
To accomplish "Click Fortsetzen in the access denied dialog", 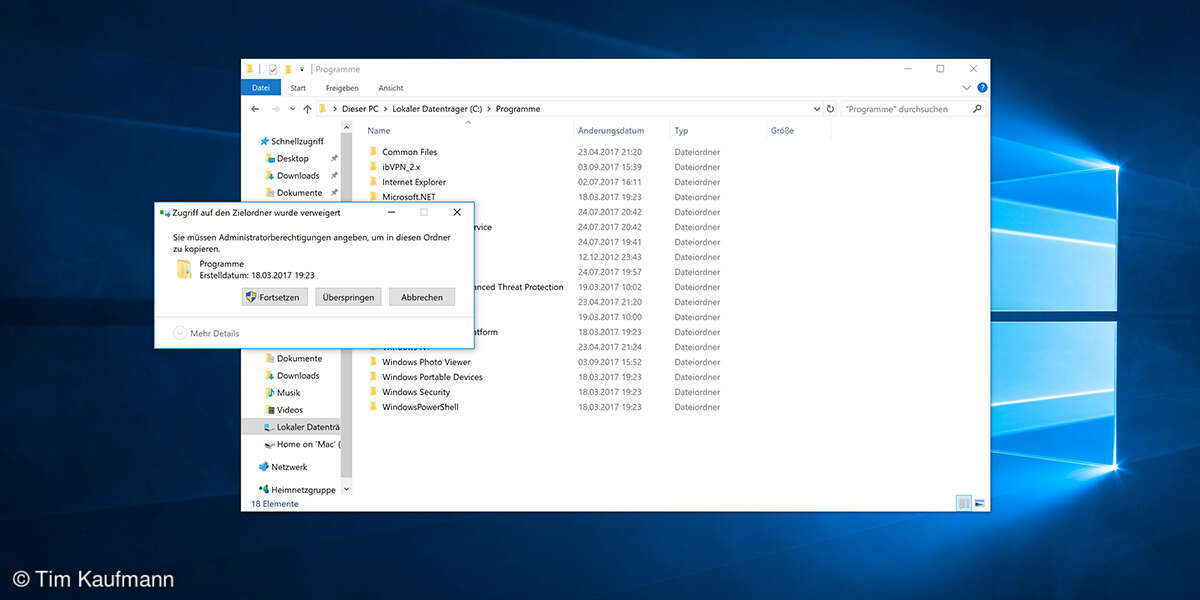I will coord(274,297).
